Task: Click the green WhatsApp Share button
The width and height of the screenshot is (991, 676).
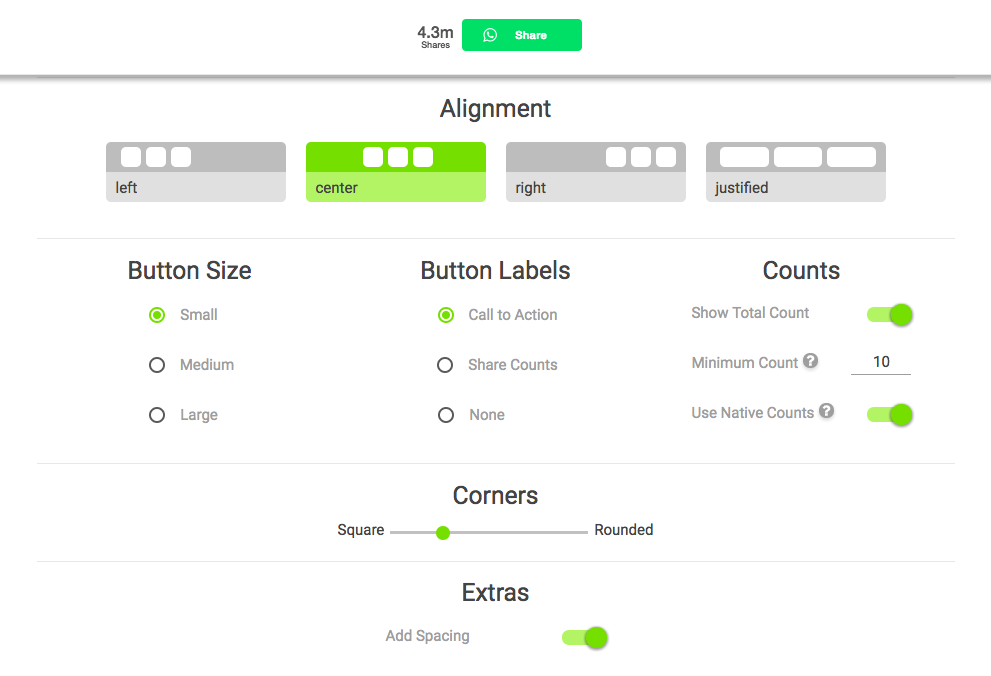Action: 521,35
